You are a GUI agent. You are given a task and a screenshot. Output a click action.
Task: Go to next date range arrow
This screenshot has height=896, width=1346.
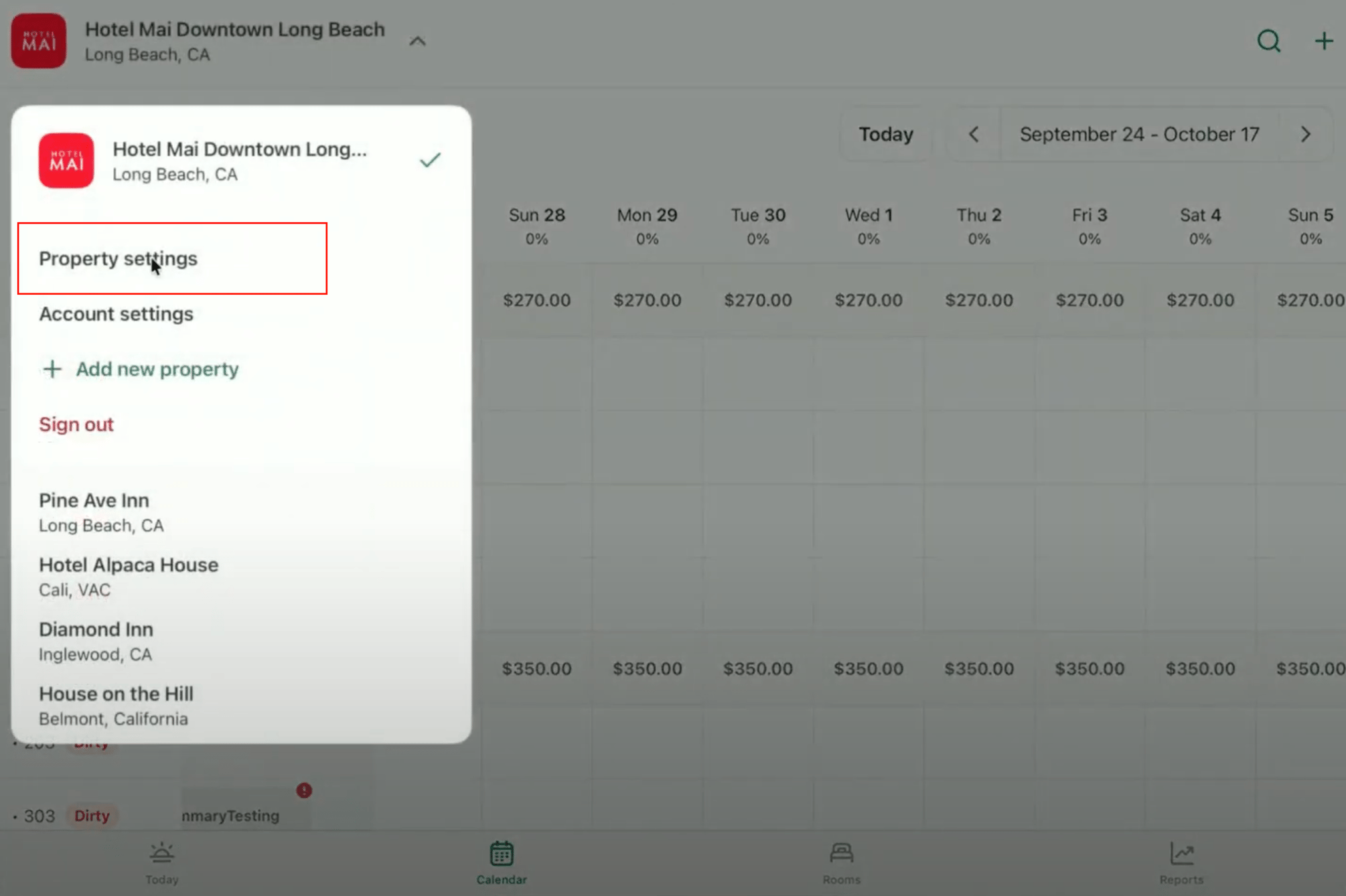(1305, 135)
